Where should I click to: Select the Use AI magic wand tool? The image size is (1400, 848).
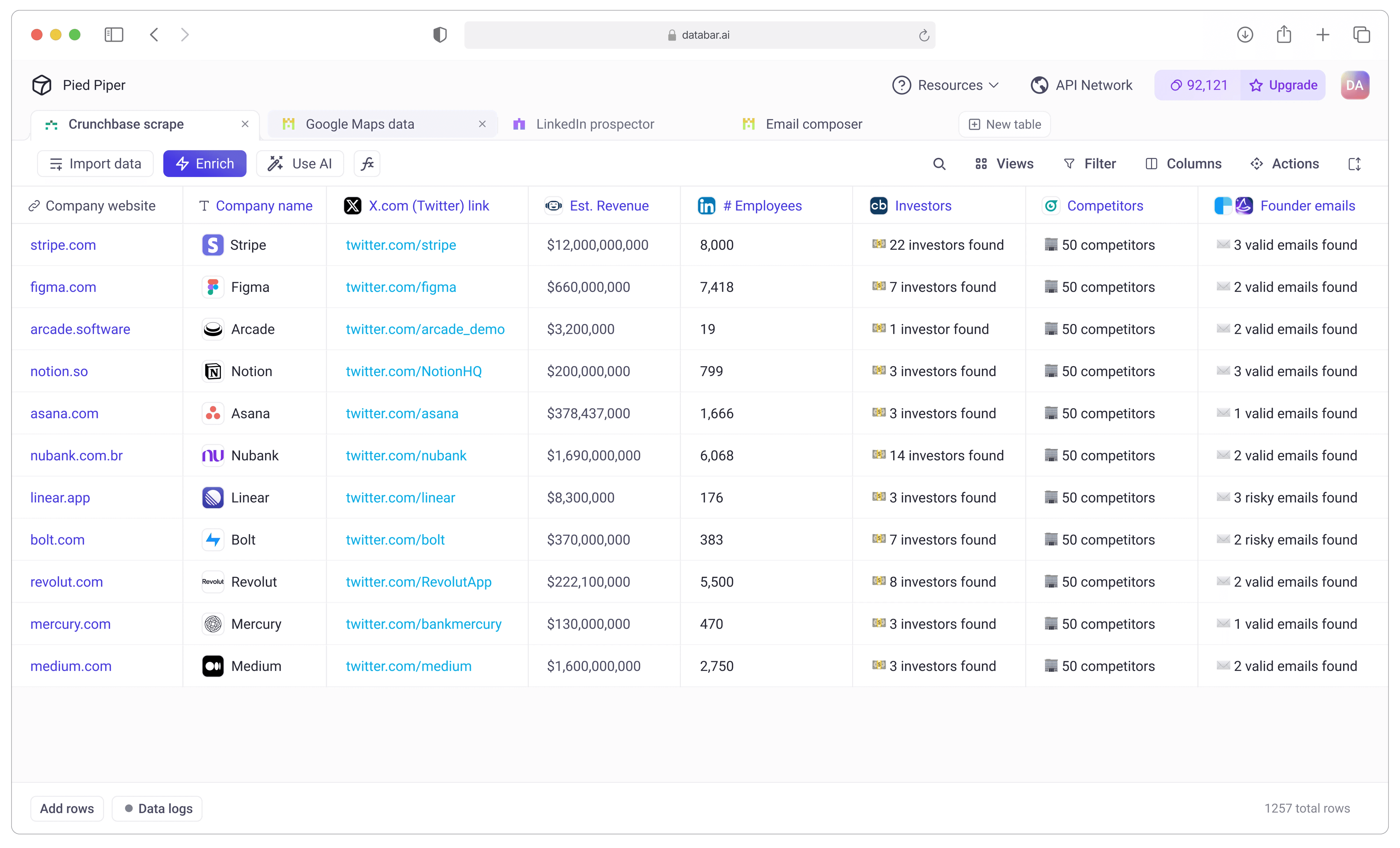pos(300,164)
